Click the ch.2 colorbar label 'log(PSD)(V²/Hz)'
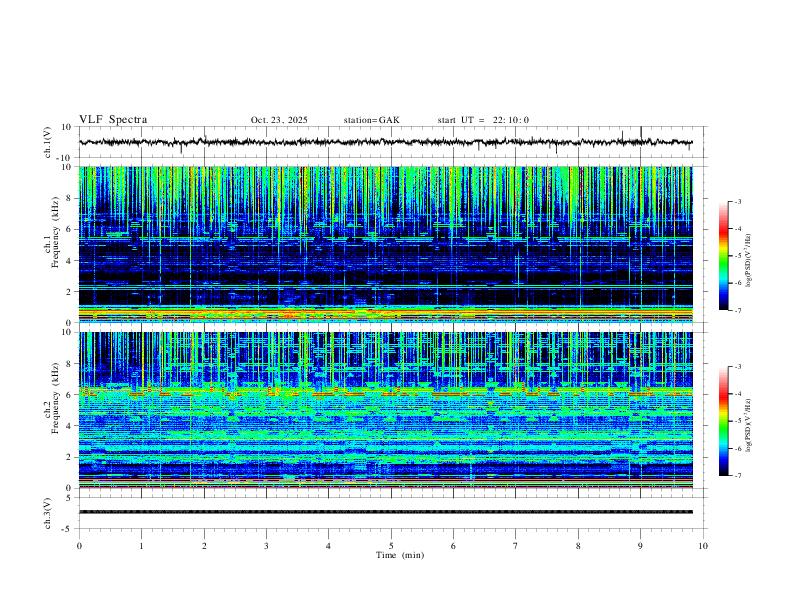792x612 pixels. (749, 425)
